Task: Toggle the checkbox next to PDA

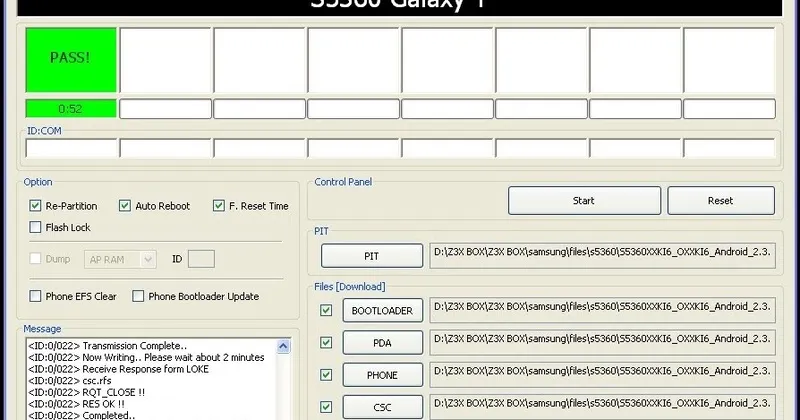Action: [x=326, y=343]
